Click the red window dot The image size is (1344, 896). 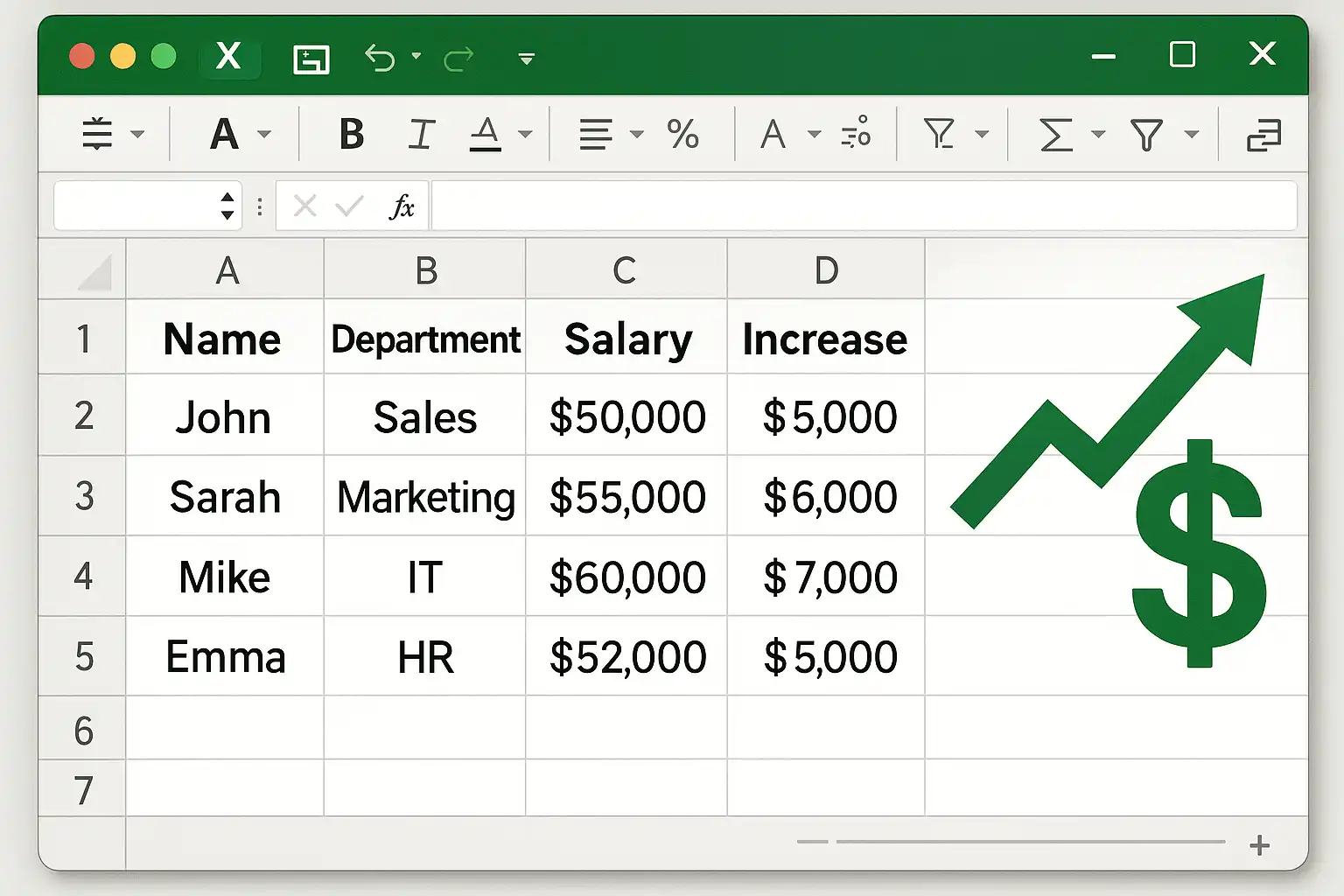point(82,57)
